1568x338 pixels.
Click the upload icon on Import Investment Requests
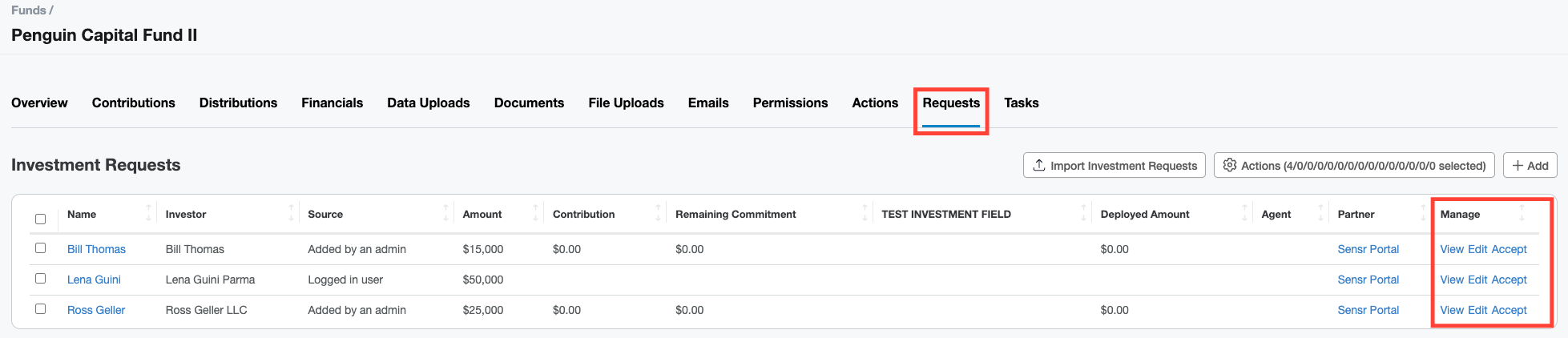pos(1038,165)
